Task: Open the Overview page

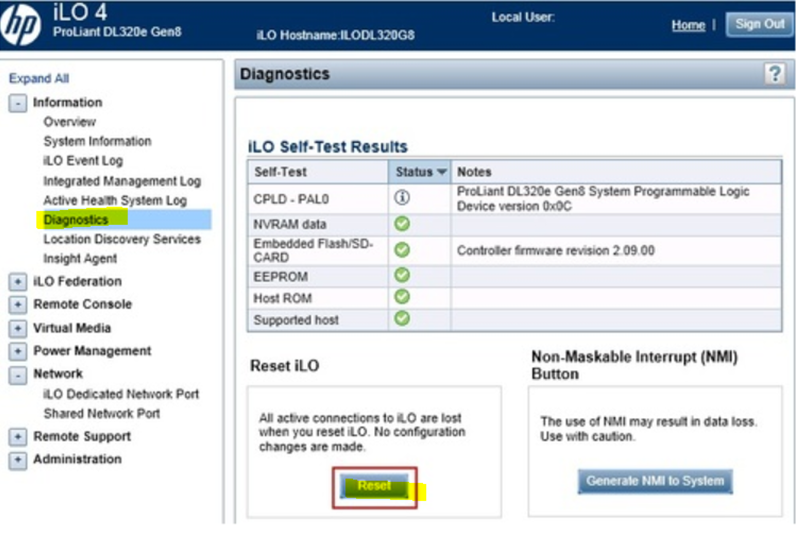Action: (x=70, y=122)
